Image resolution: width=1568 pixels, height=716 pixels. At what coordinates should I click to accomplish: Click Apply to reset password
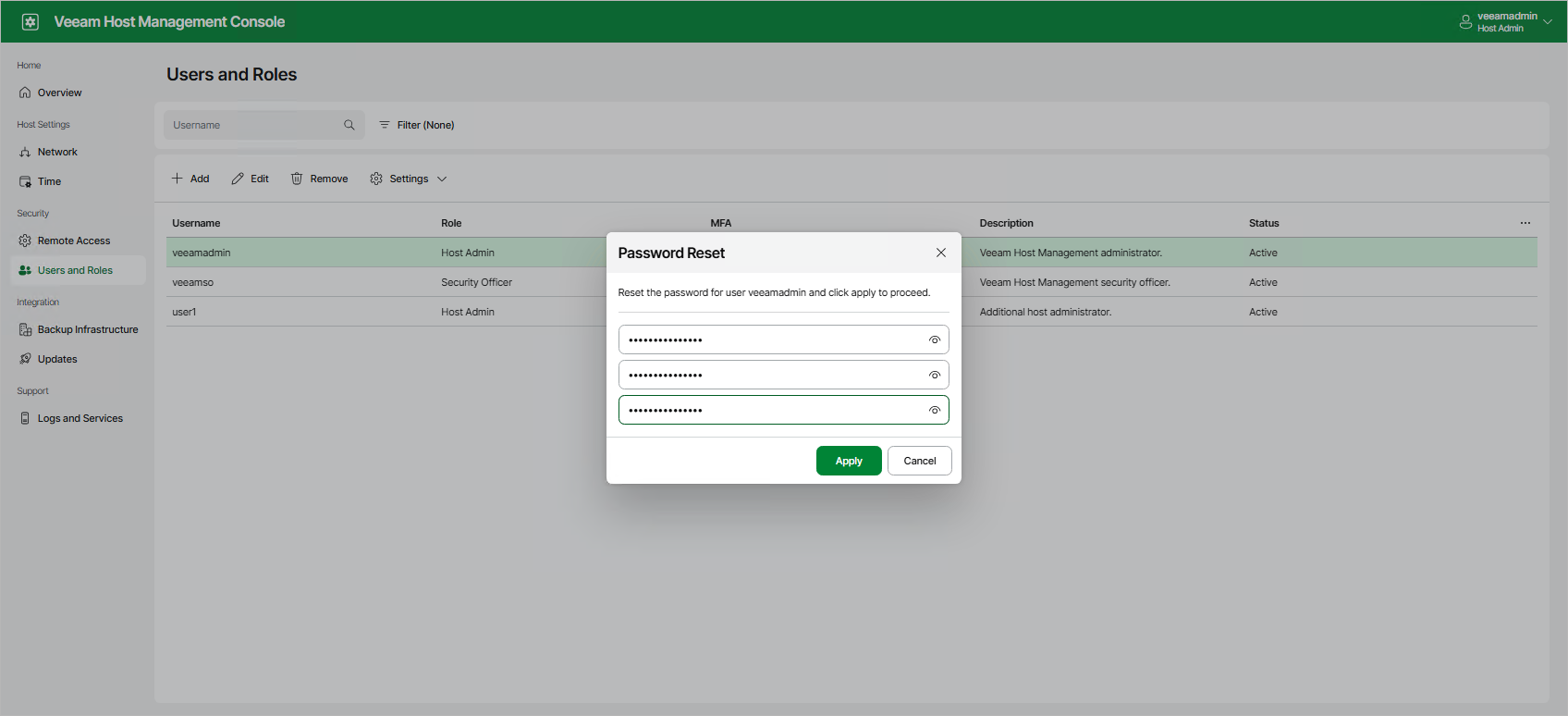849,461
